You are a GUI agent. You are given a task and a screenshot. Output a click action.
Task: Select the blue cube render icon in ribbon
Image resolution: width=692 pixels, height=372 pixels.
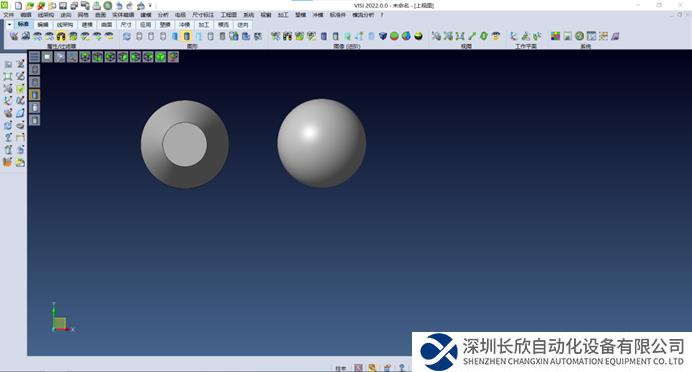383,36
